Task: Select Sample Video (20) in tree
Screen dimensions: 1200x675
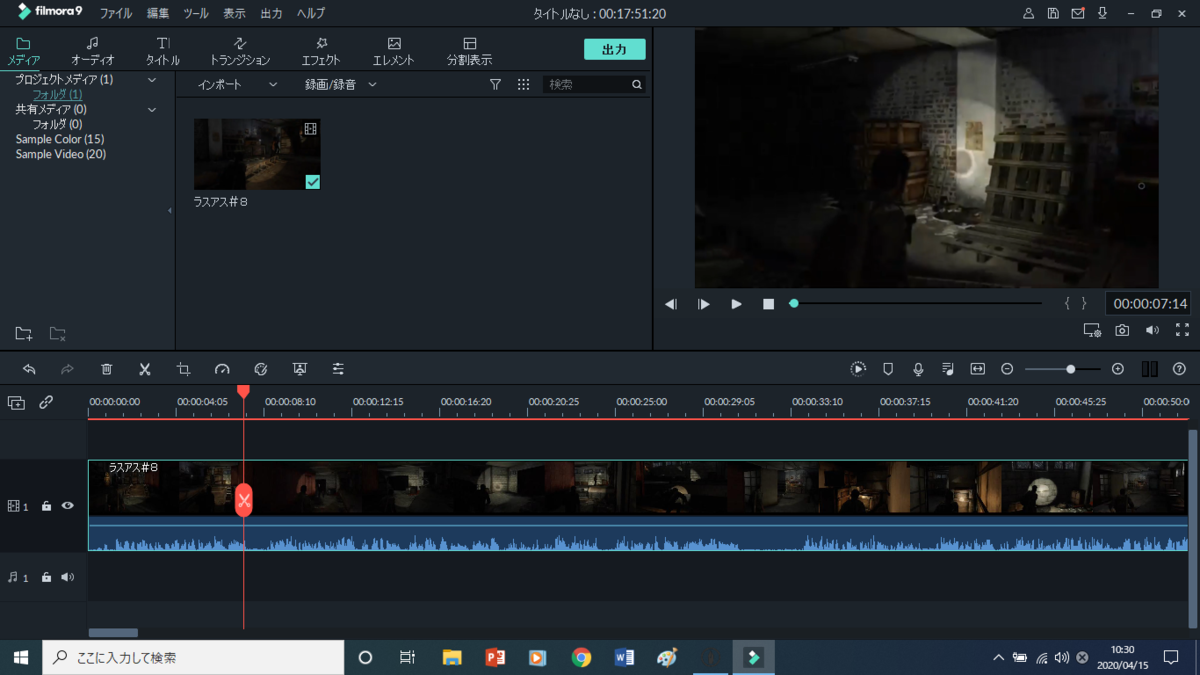Action: (x=61, y=154)
